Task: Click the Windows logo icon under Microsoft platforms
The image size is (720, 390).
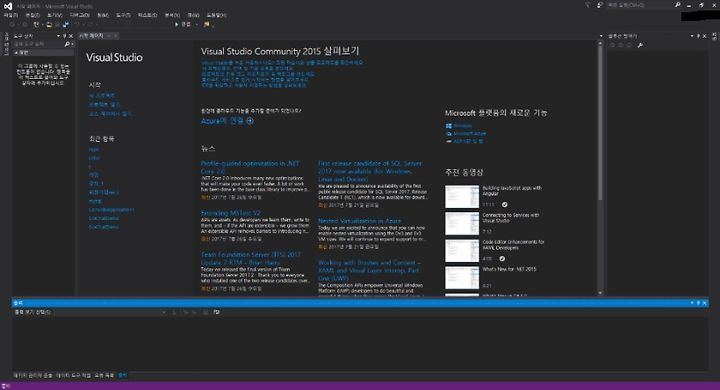Action: [449, 126]
